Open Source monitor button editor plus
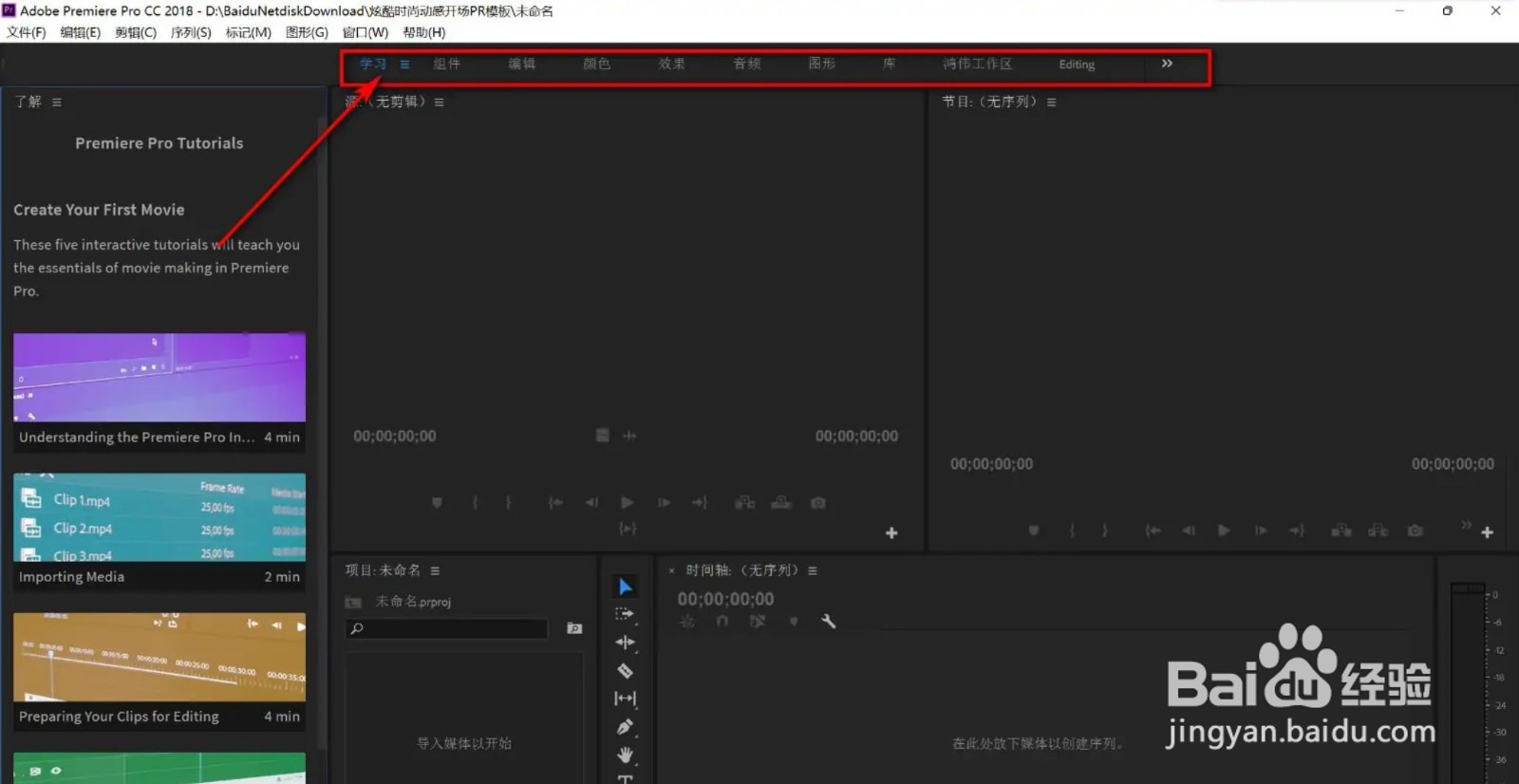 891,533
